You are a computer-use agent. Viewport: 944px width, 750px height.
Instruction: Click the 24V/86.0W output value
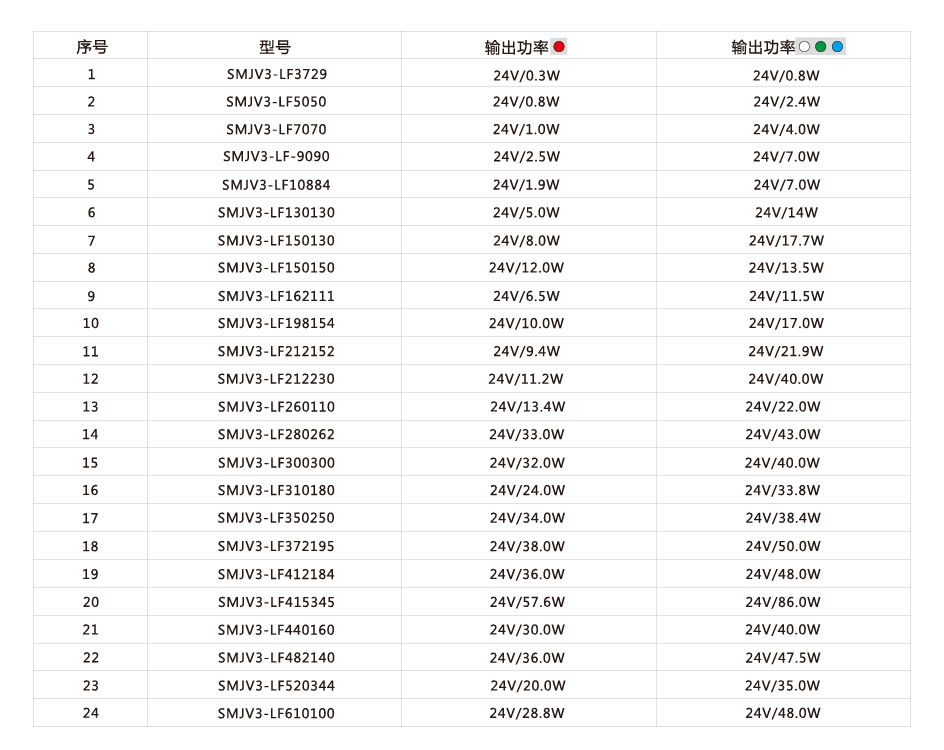(x=783, y=602)
